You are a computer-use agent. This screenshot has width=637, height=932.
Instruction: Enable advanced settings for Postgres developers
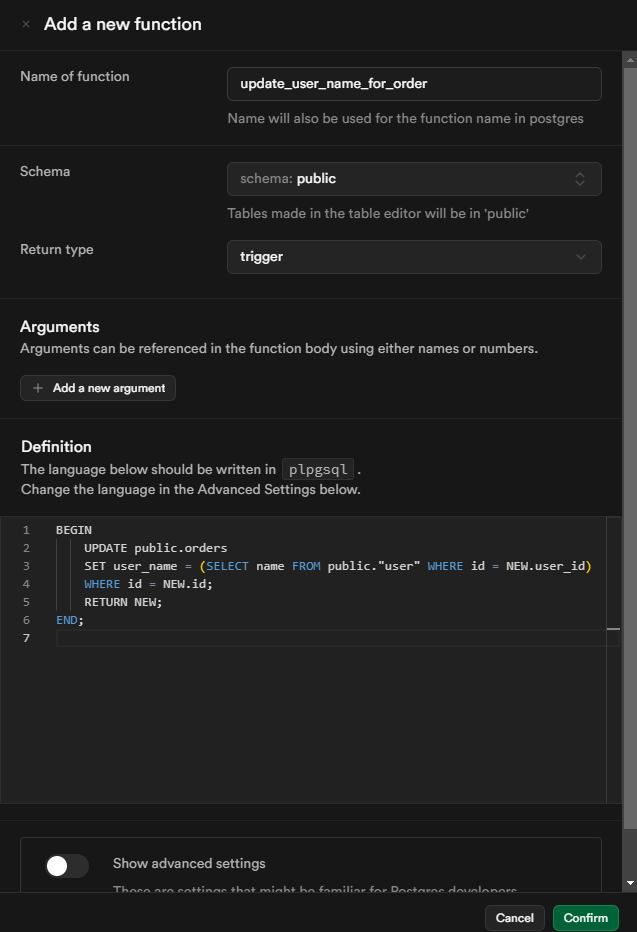tap(67, 866)
